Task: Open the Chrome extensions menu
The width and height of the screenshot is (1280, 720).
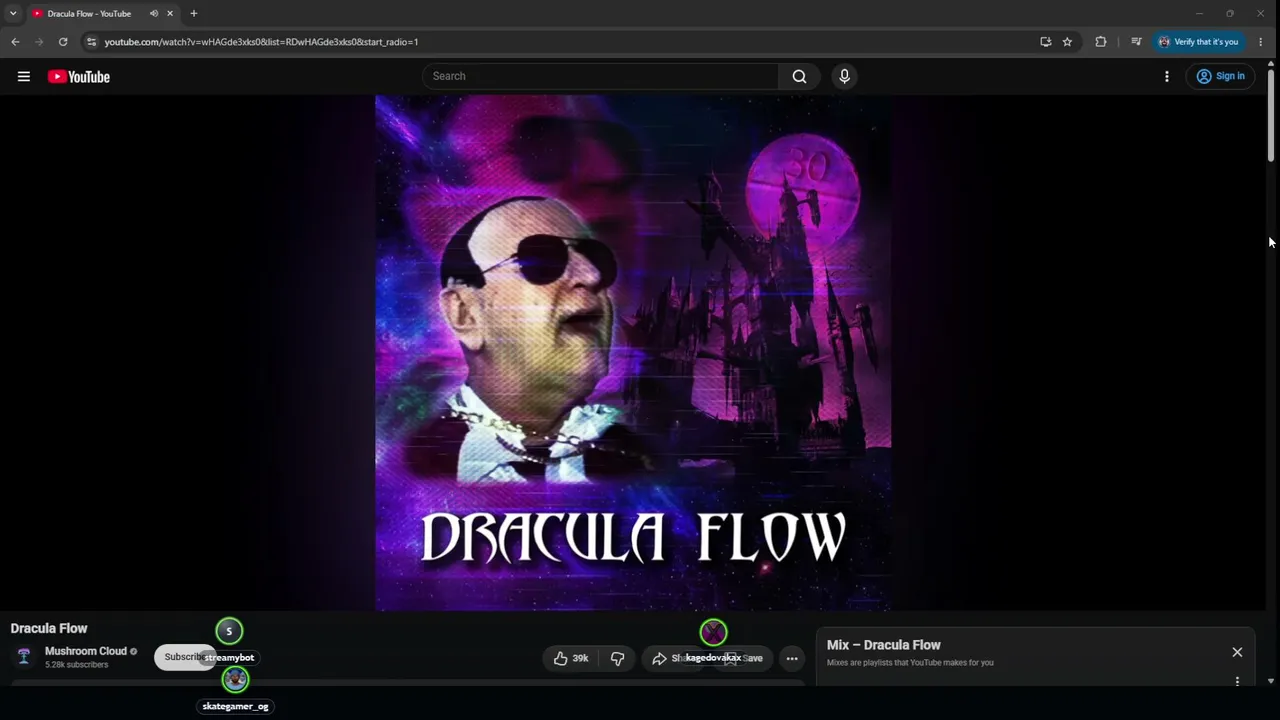Action: click(1101, 42)
